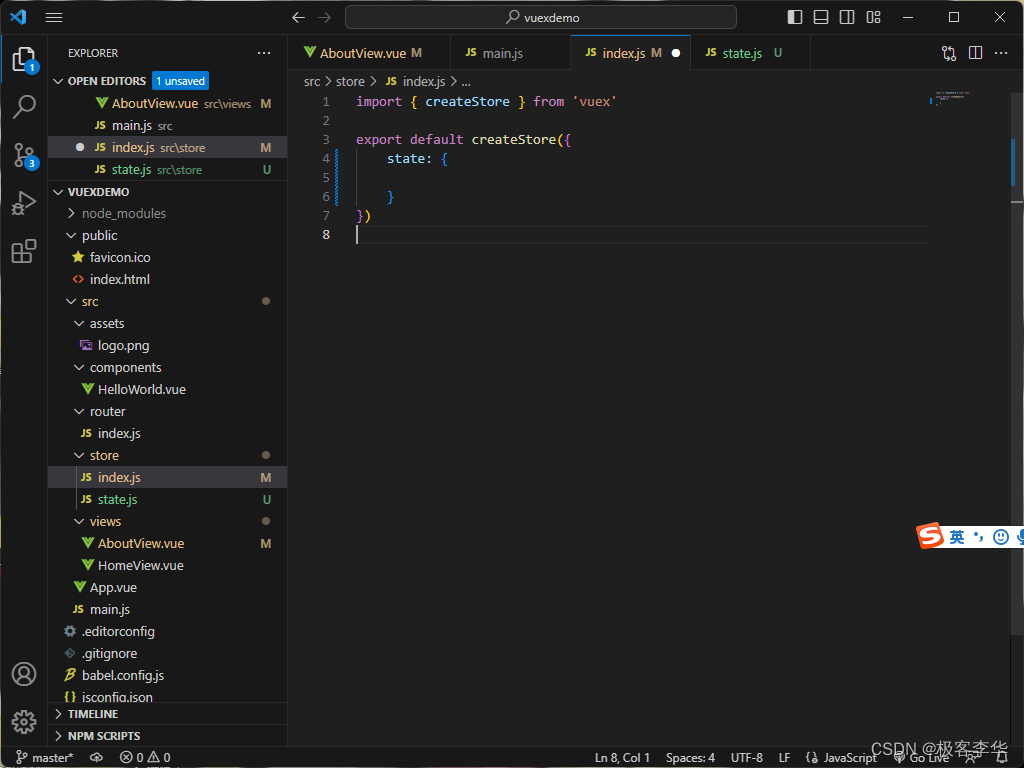This screenshot has height=768, width=1024.
Task: Collapse the OPEN EDITORS section
Action: click(x=106, y=81)
